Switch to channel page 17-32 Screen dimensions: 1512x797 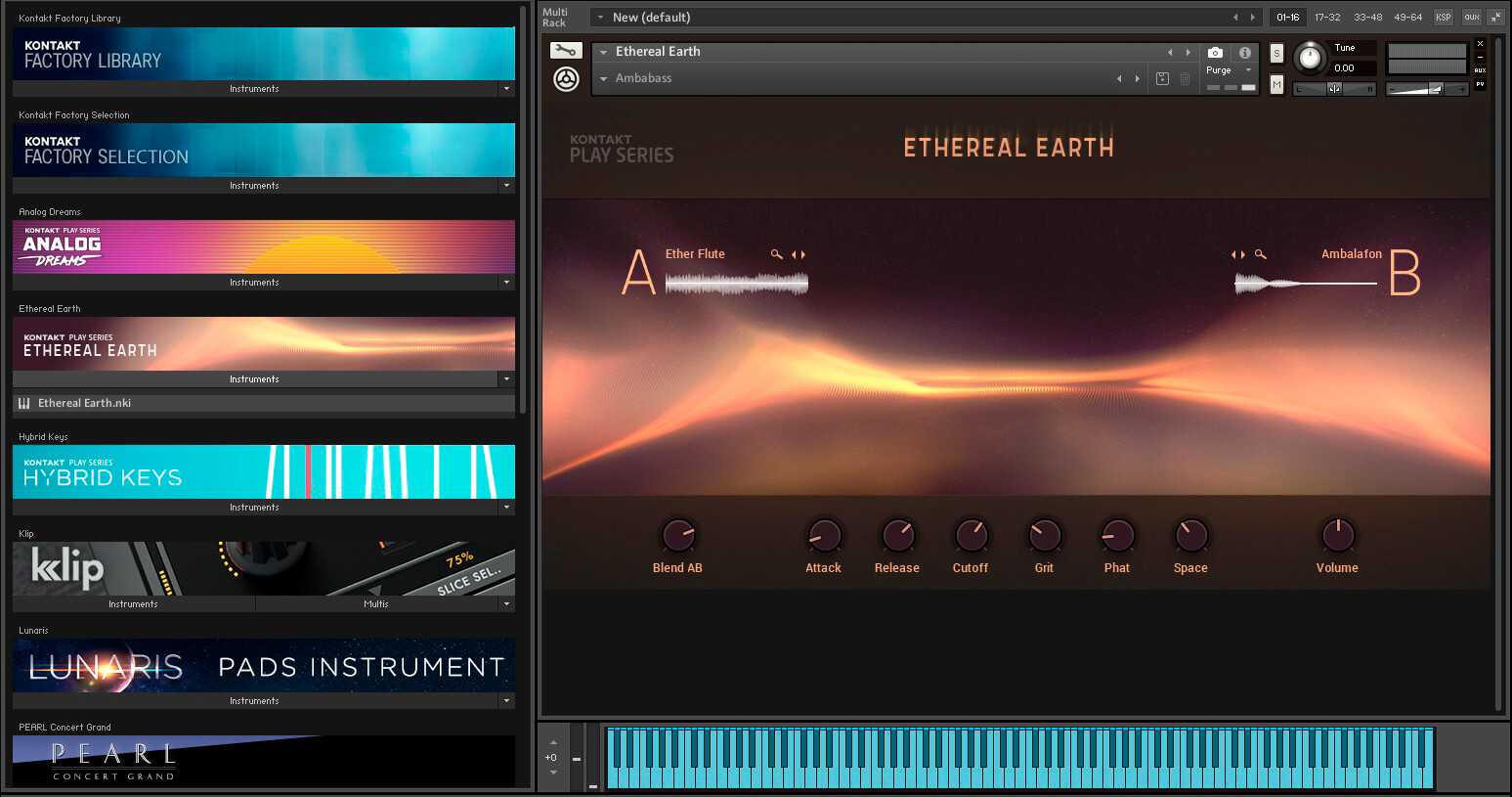1327,18
